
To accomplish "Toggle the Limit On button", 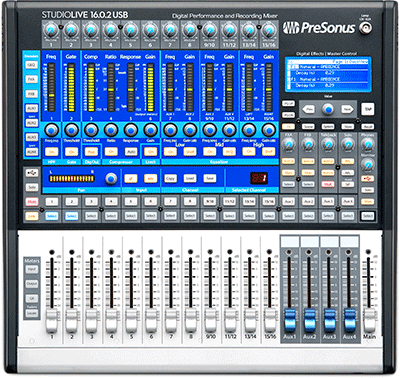I will tap(150, 152).
